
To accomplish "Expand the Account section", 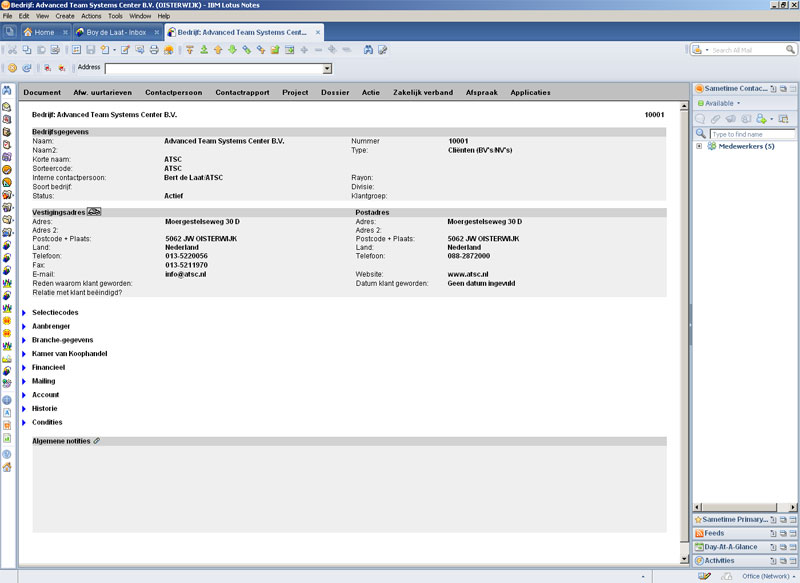I will pos(24,395).
